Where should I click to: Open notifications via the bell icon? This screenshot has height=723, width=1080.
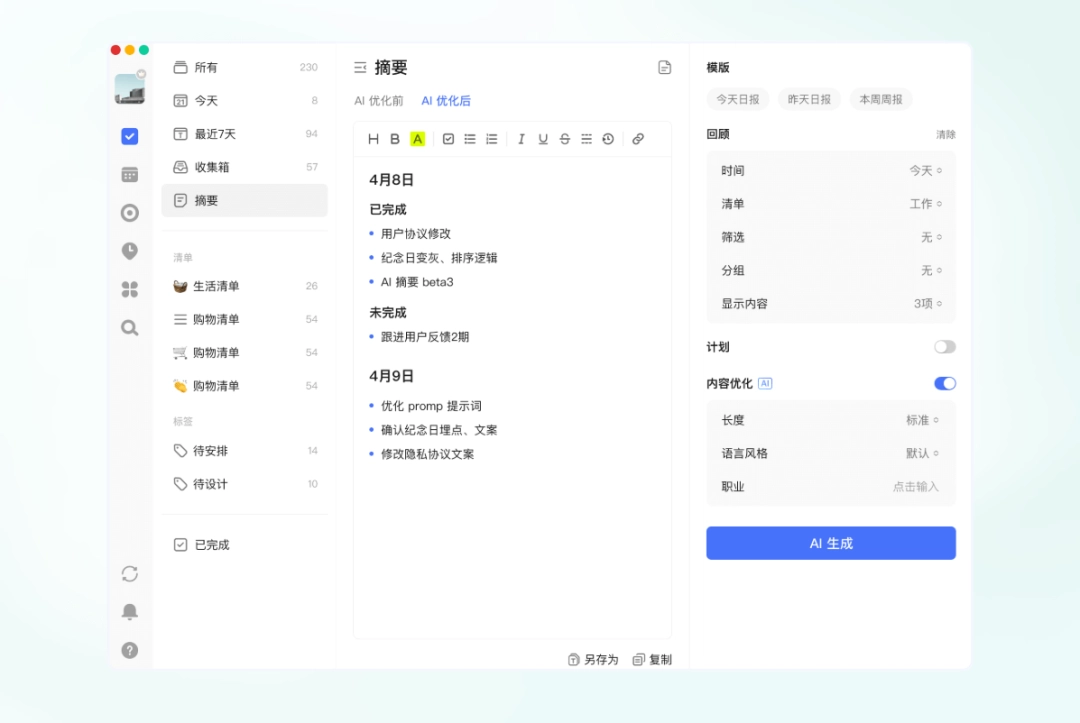click(129, 611)
